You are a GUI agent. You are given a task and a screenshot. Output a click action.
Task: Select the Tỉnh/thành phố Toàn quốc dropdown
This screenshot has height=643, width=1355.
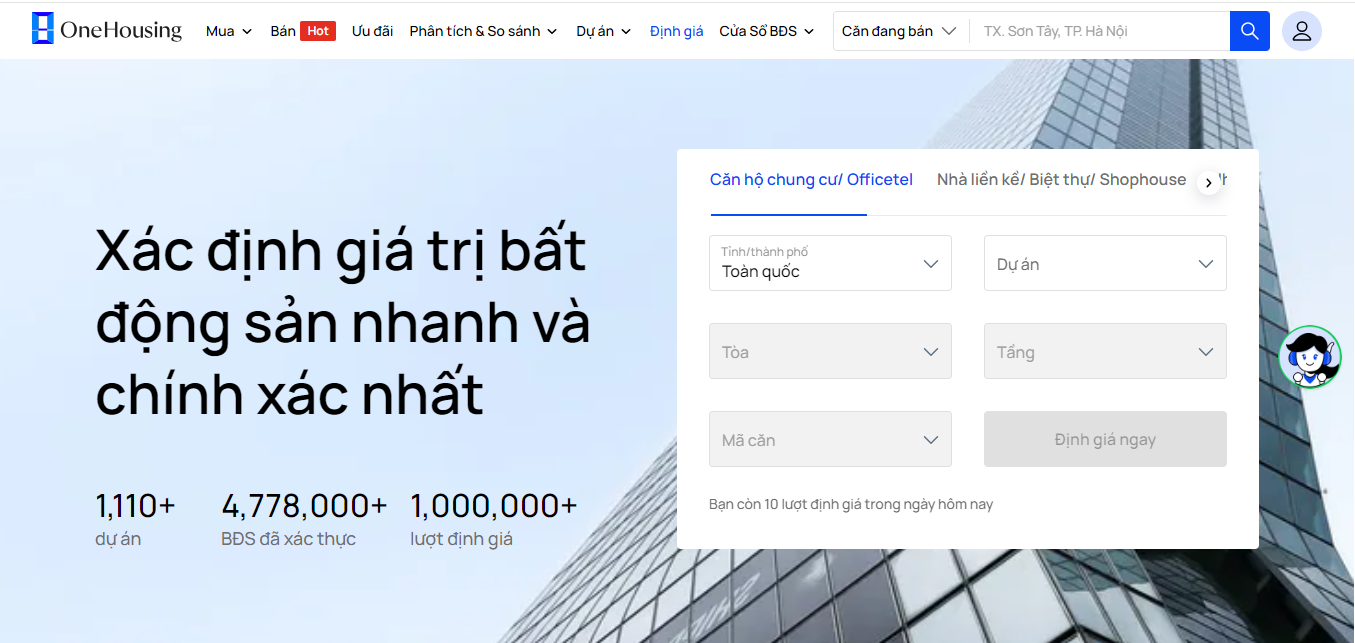(830, 263)
